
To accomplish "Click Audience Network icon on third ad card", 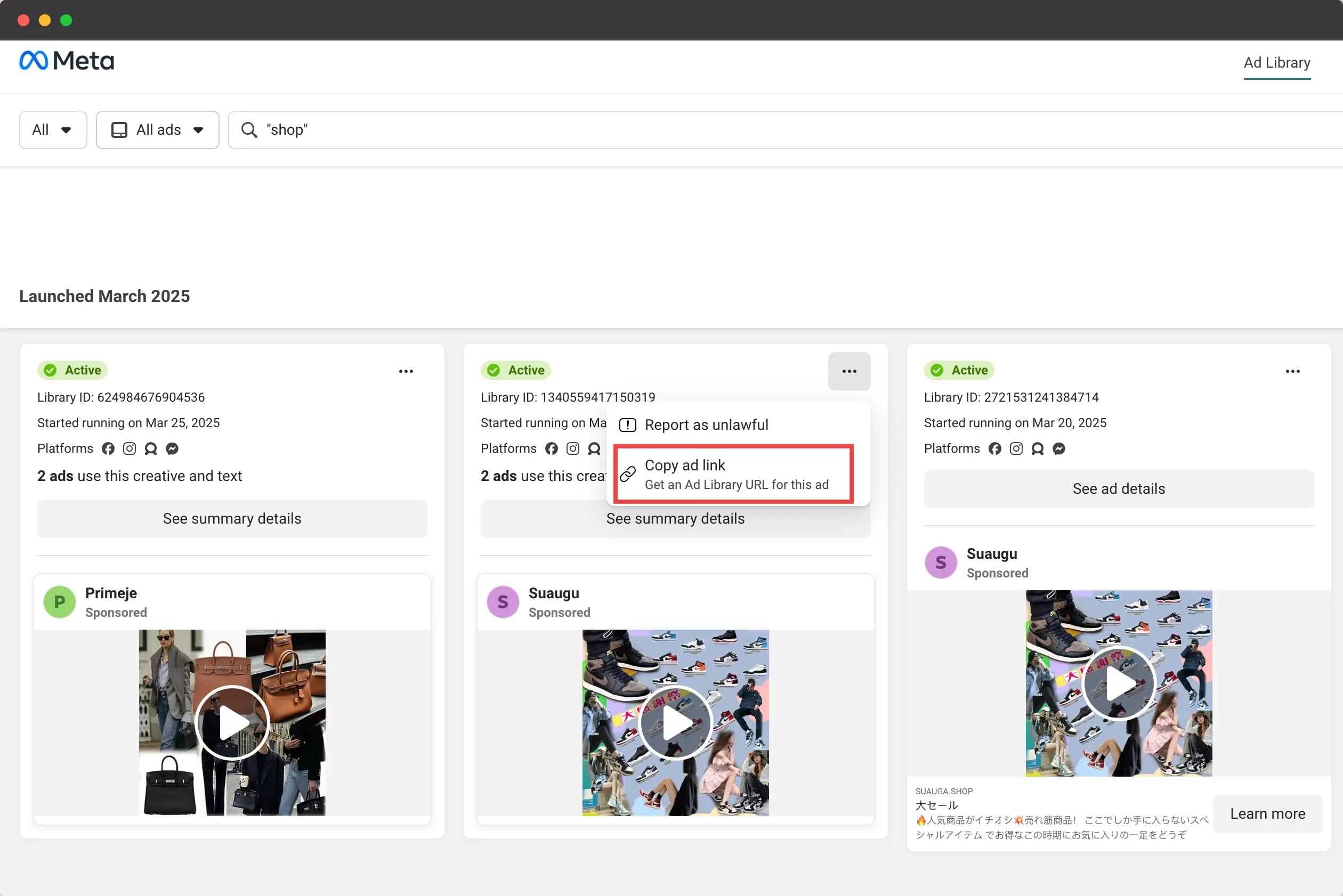I will click(1037, 449).
